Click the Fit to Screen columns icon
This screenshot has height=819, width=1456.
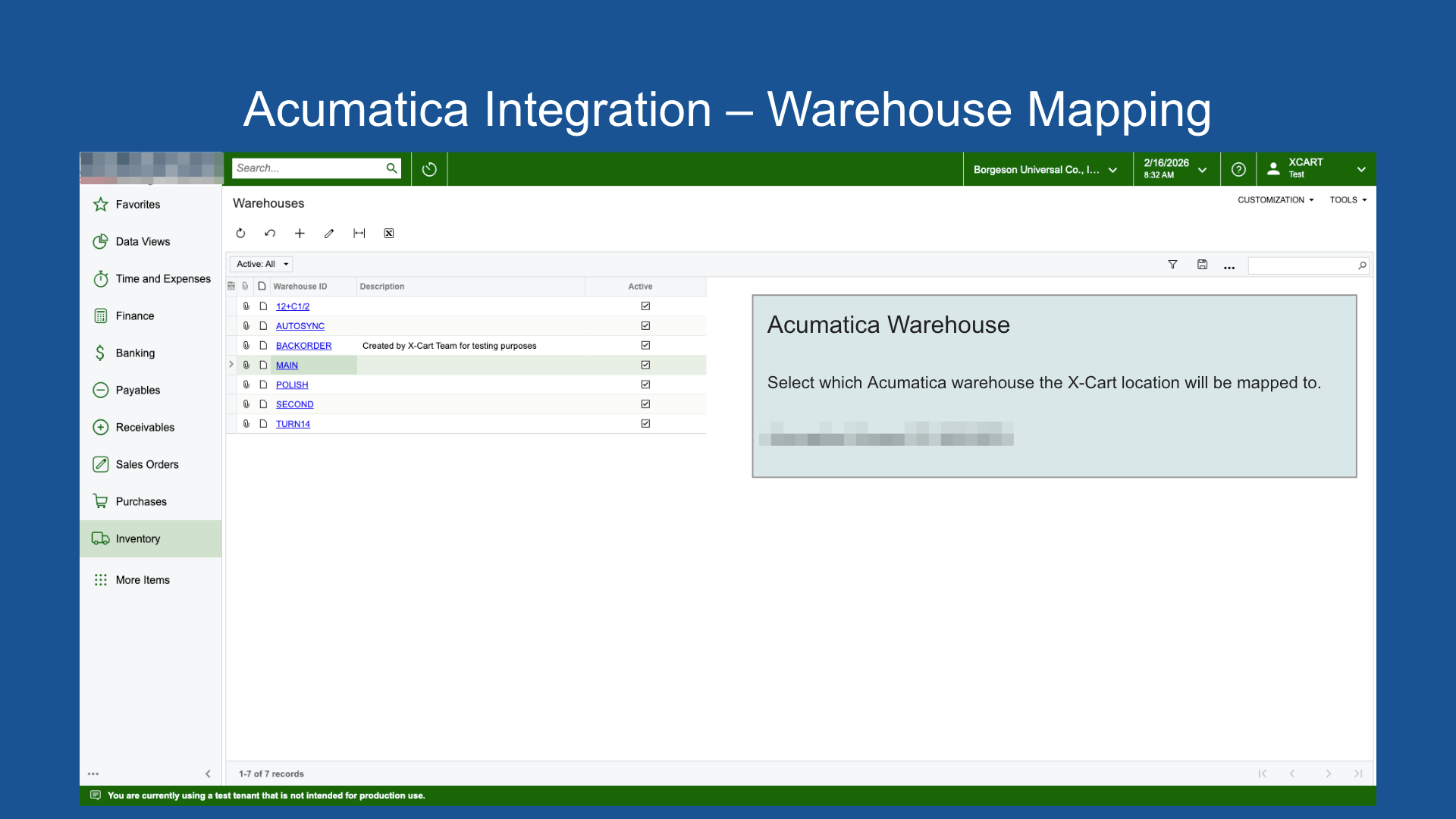point(359,234)
